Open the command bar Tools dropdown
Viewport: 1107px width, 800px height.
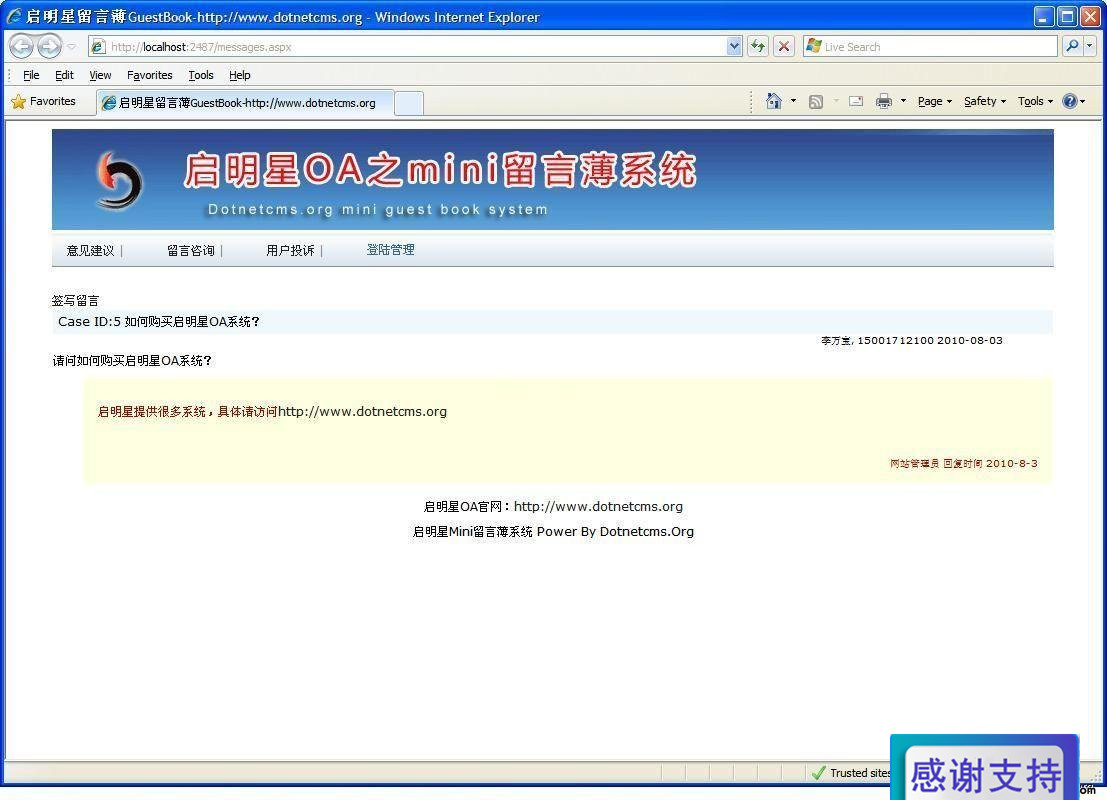coord(1035,102)
